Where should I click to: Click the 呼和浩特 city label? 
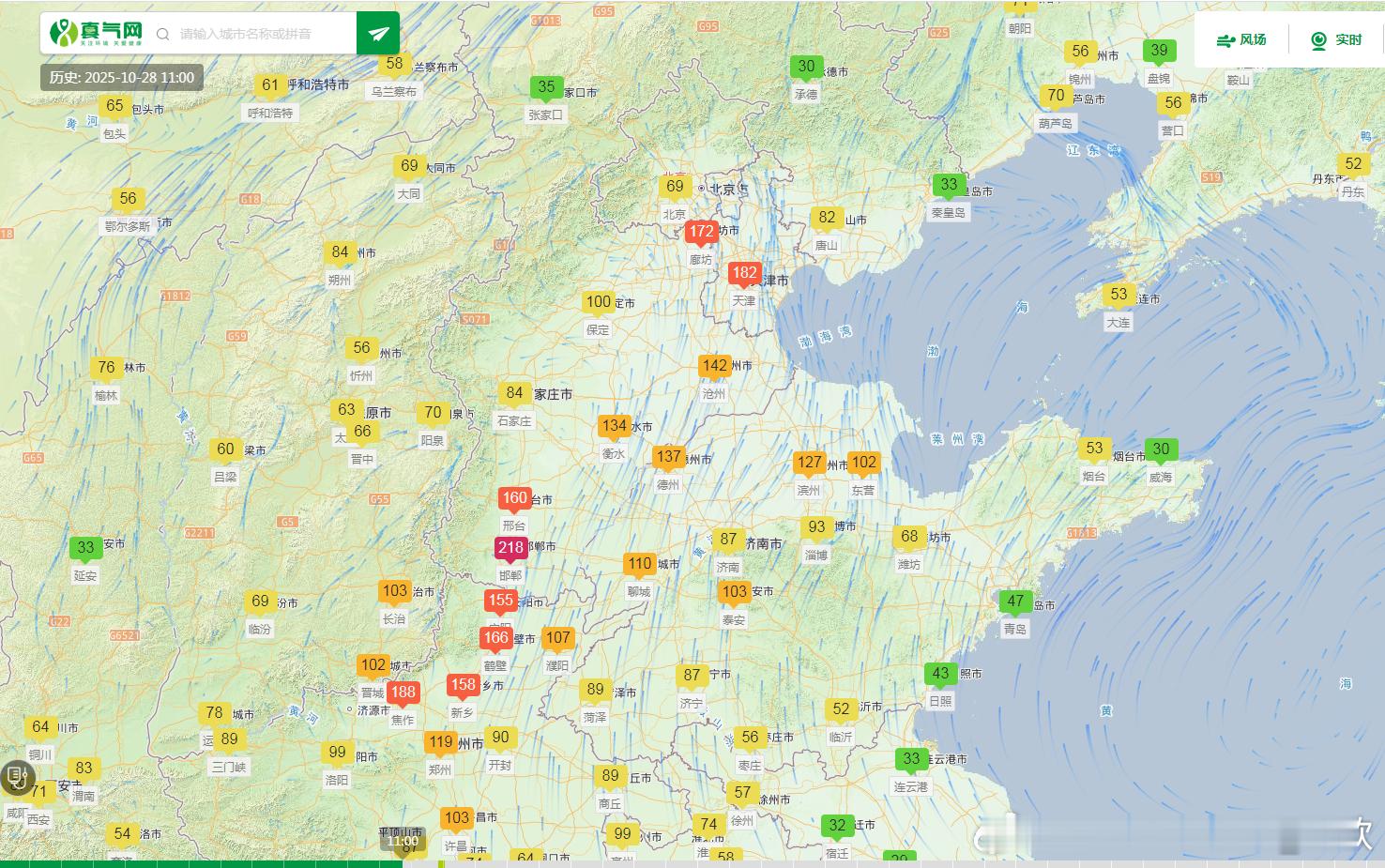click(x=270, y=113)
